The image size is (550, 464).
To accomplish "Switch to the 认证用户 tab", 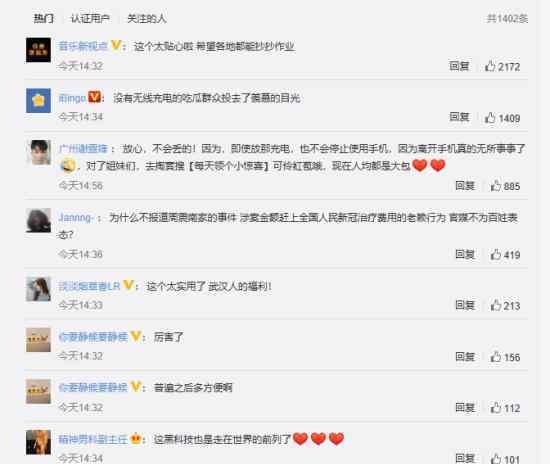I will 90,18.
